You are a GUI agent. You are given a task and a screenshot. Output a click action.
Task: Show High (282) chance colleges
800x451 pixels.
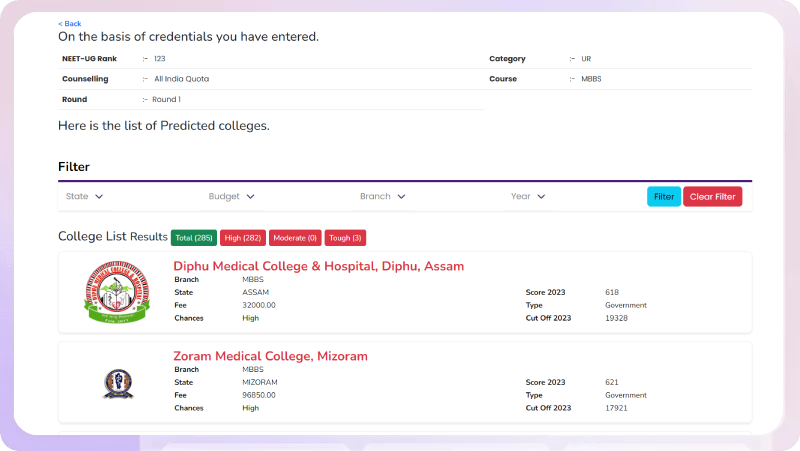pos(243,237)
